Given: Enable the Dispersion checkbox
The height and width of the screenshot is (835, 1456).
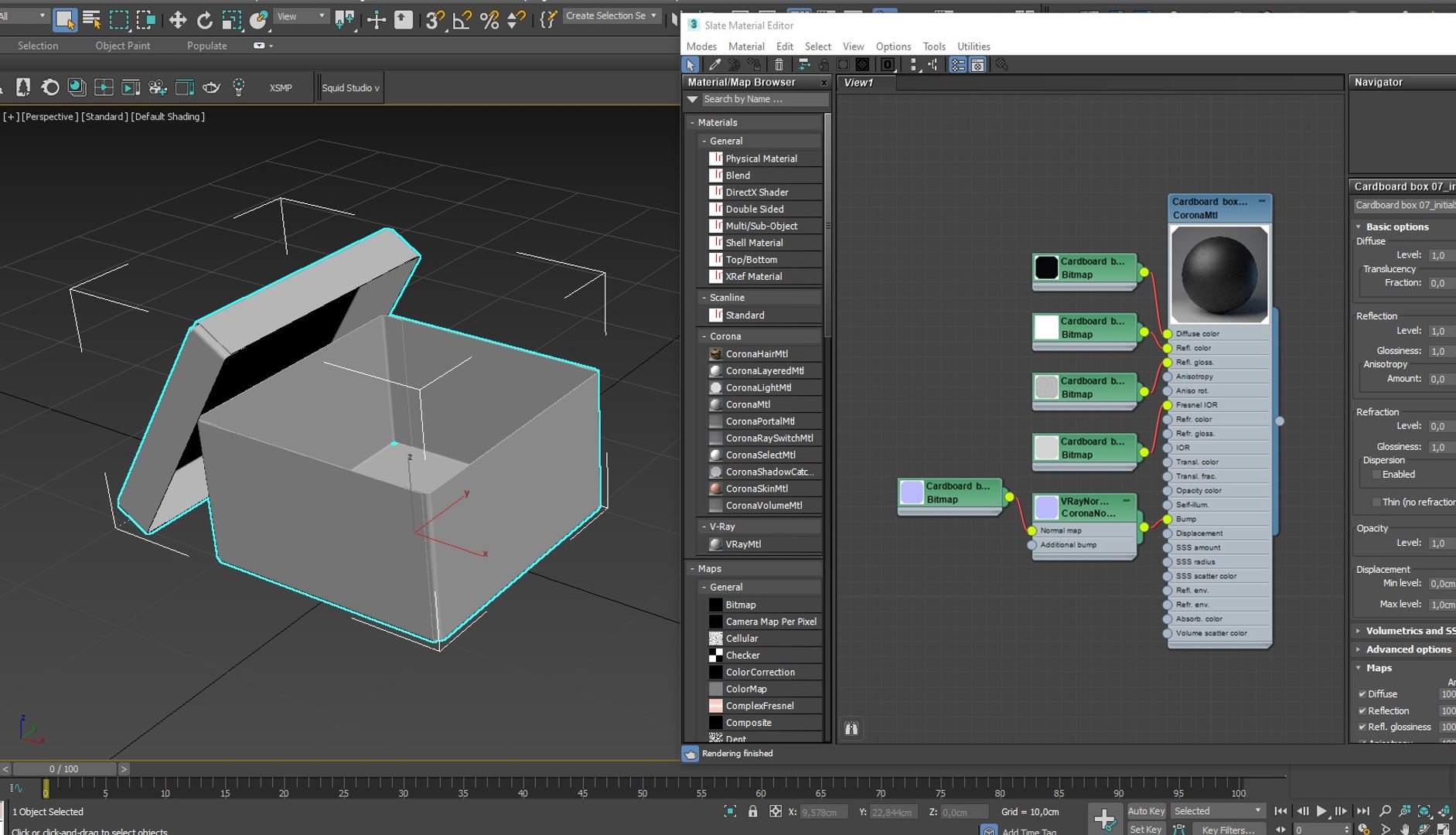Looking at the screenshot, I should [x=1376, y=475].
